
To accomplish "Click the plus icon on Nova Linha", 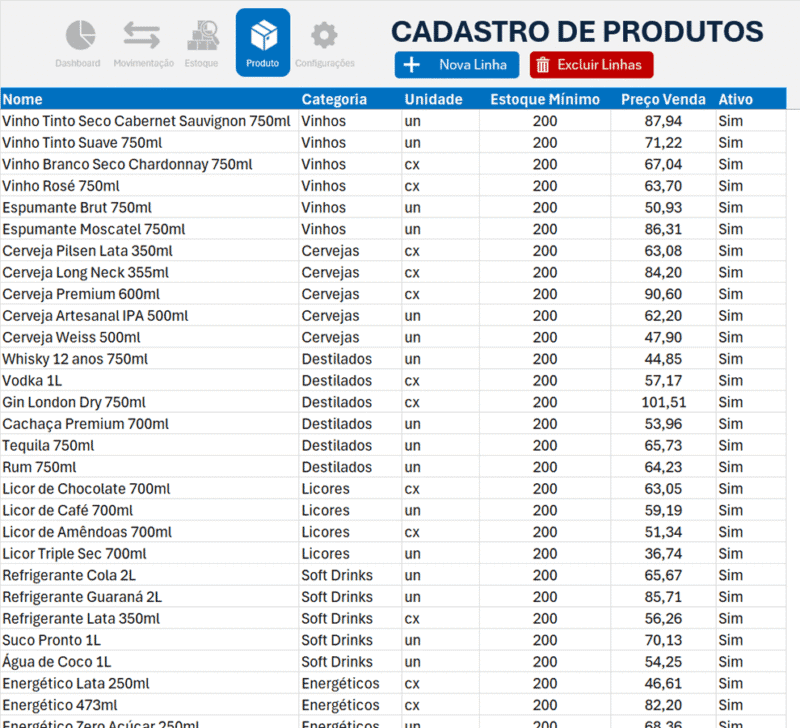I will click(x=412, y=65).
